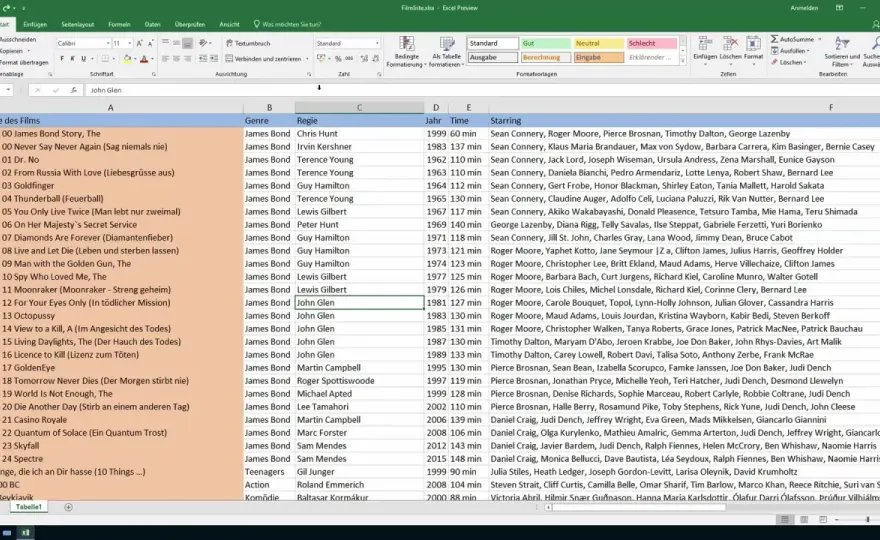The image size is (880, 540).
Task: Expand cell styles gallery arrow
Action: point(683,60)
